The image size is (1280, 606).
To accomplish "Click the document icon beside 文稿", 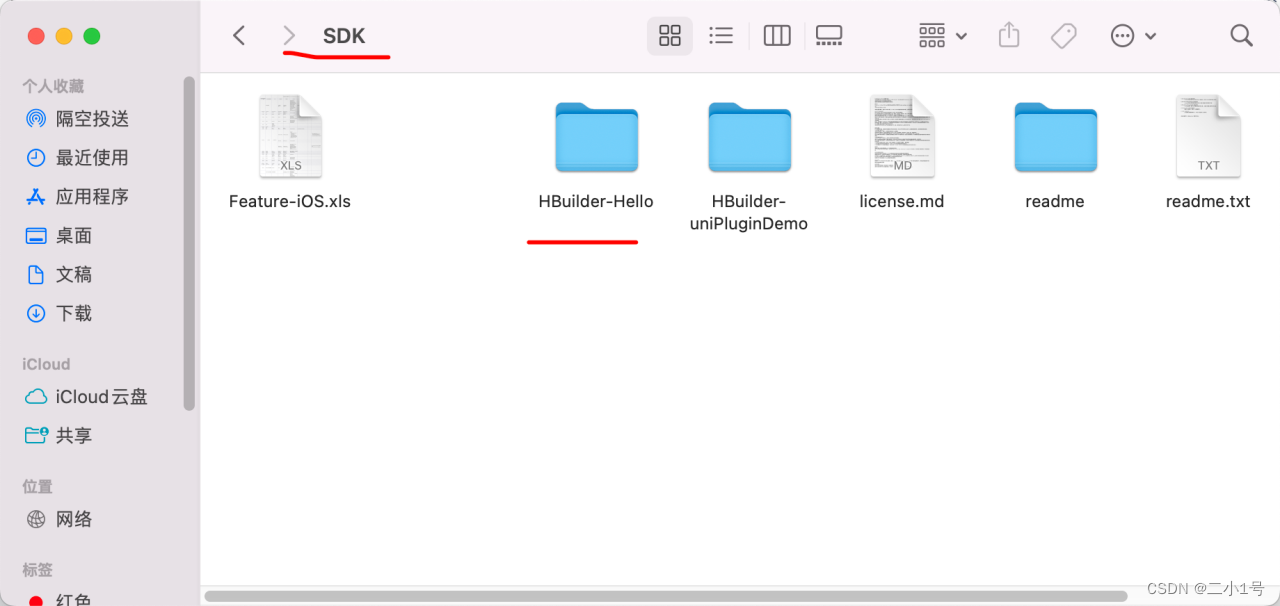I will pyautogui.click(x=36, y=275).
